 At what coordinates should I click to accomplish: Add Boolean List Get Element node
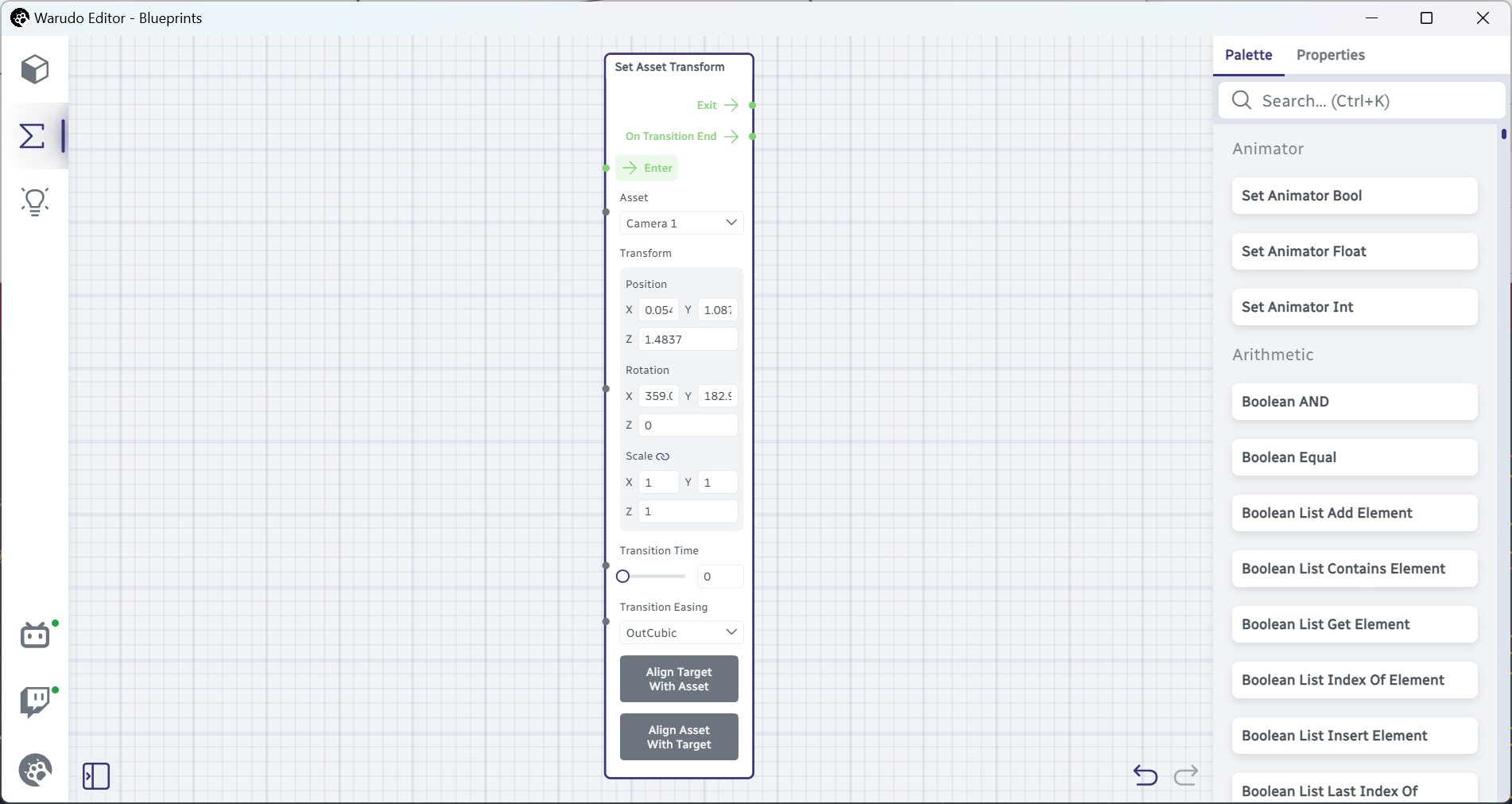(x=1355, y=624)
